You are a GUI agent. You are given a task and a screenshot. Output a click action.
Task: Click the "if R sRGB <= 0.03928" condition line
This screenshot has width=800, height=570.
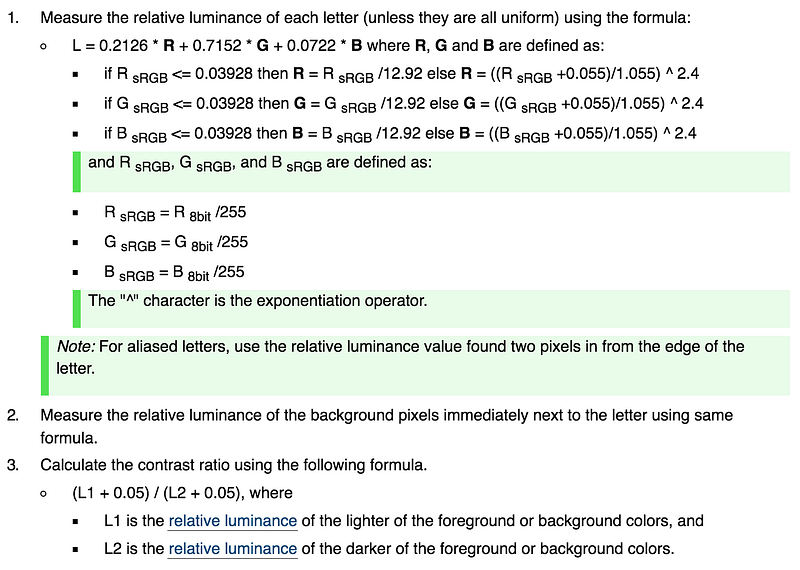[401, 75]
